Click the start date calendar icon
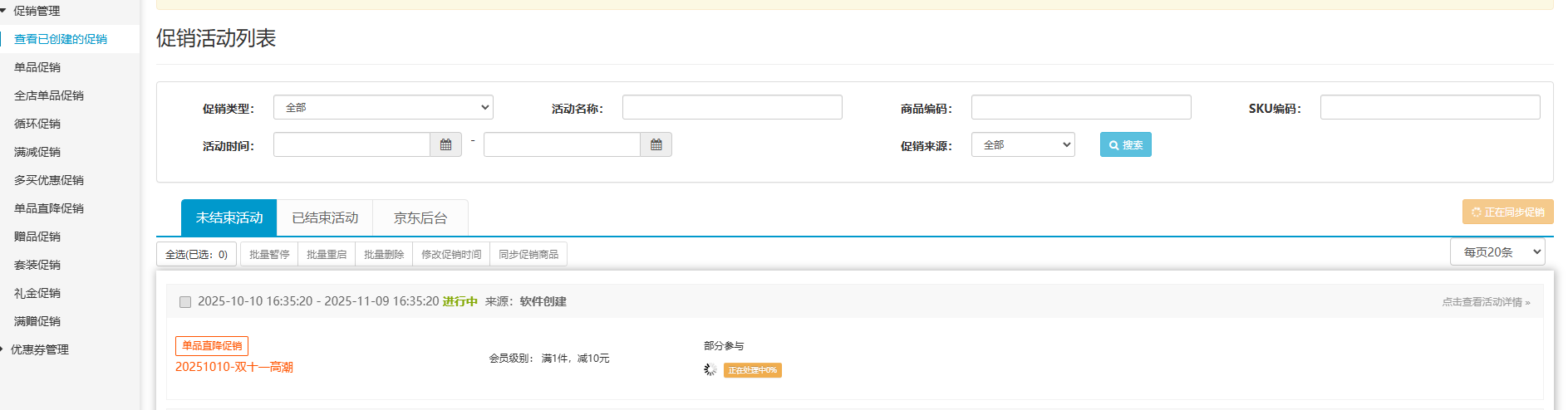Image resolution: width=1568 pixels, height=410 pixels. tap(445, 145)
